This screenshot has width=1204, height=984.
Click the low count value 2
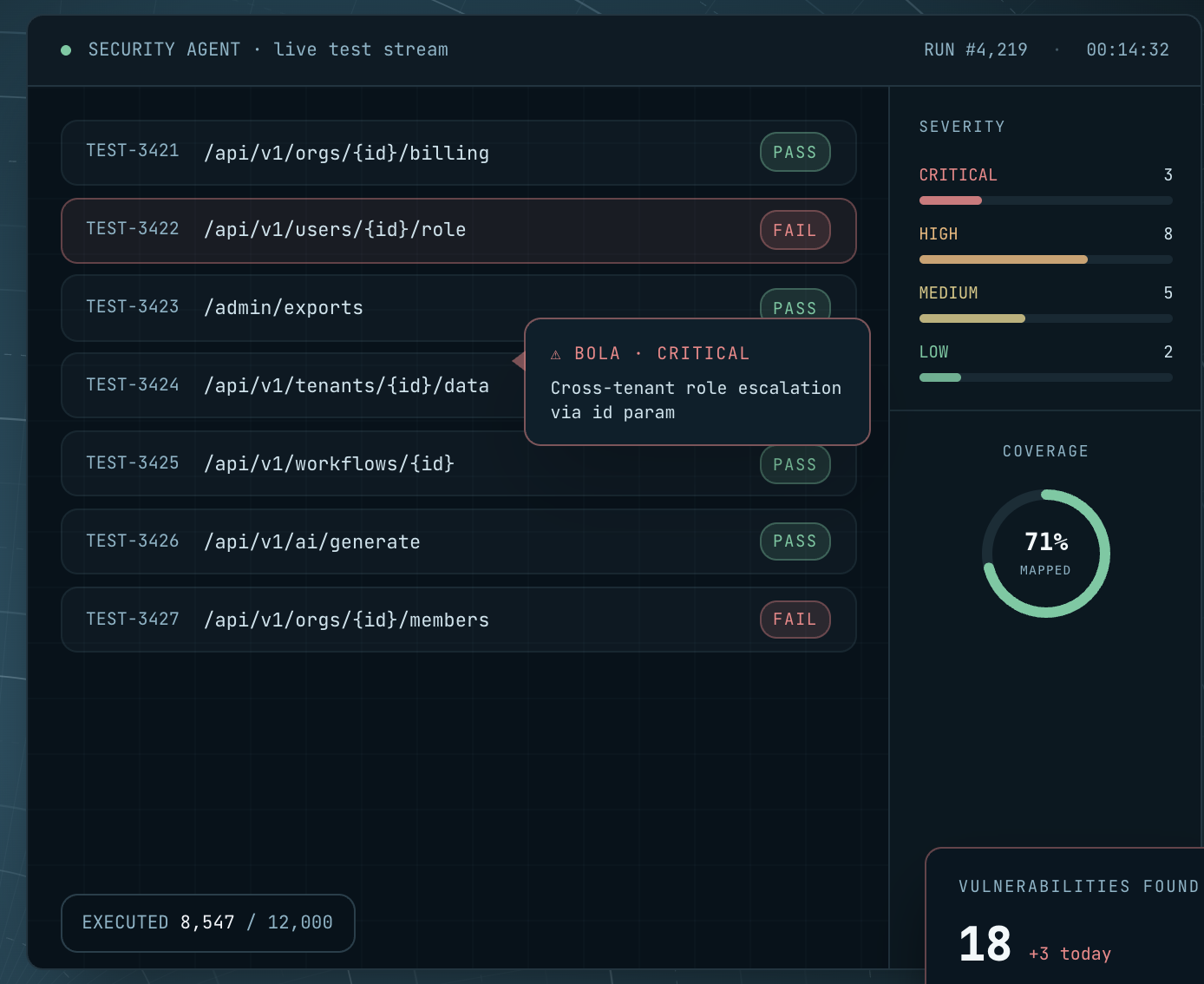(x=1168, y=352)
